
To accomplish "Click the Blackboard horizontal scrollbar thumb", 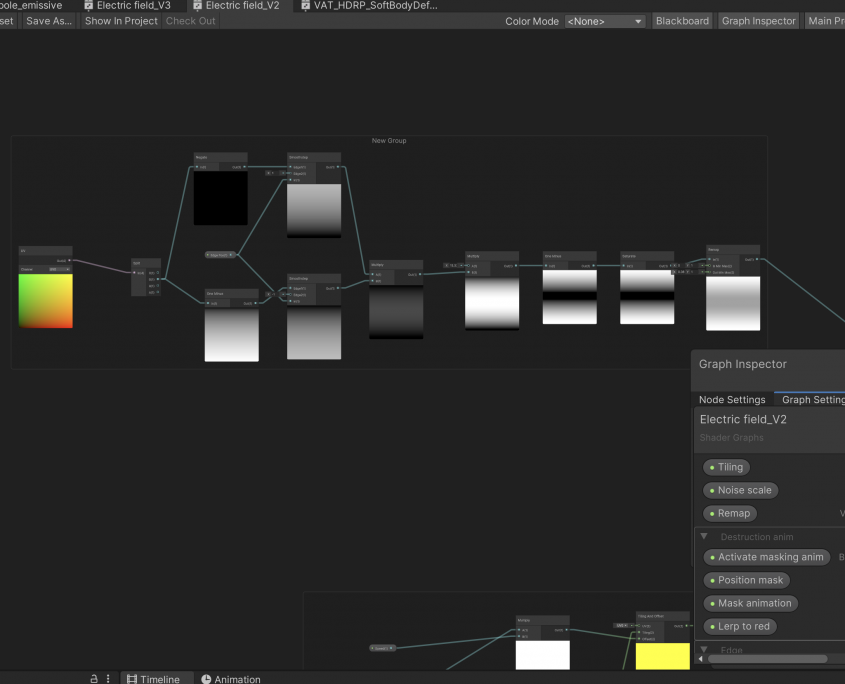I will tap(767, 658).
